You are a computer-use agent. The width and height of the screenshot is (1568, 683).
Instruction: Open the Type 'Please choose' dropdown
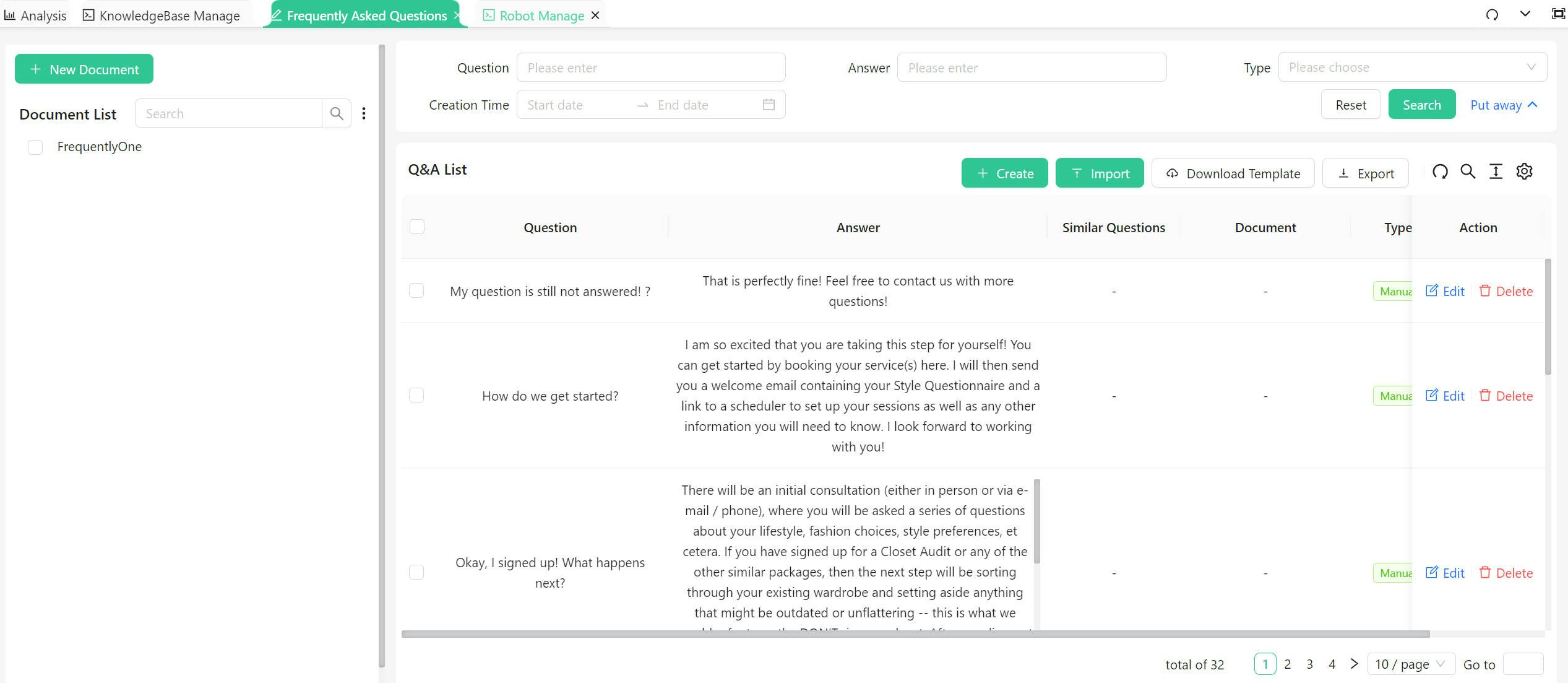(x=1411, y=67)
